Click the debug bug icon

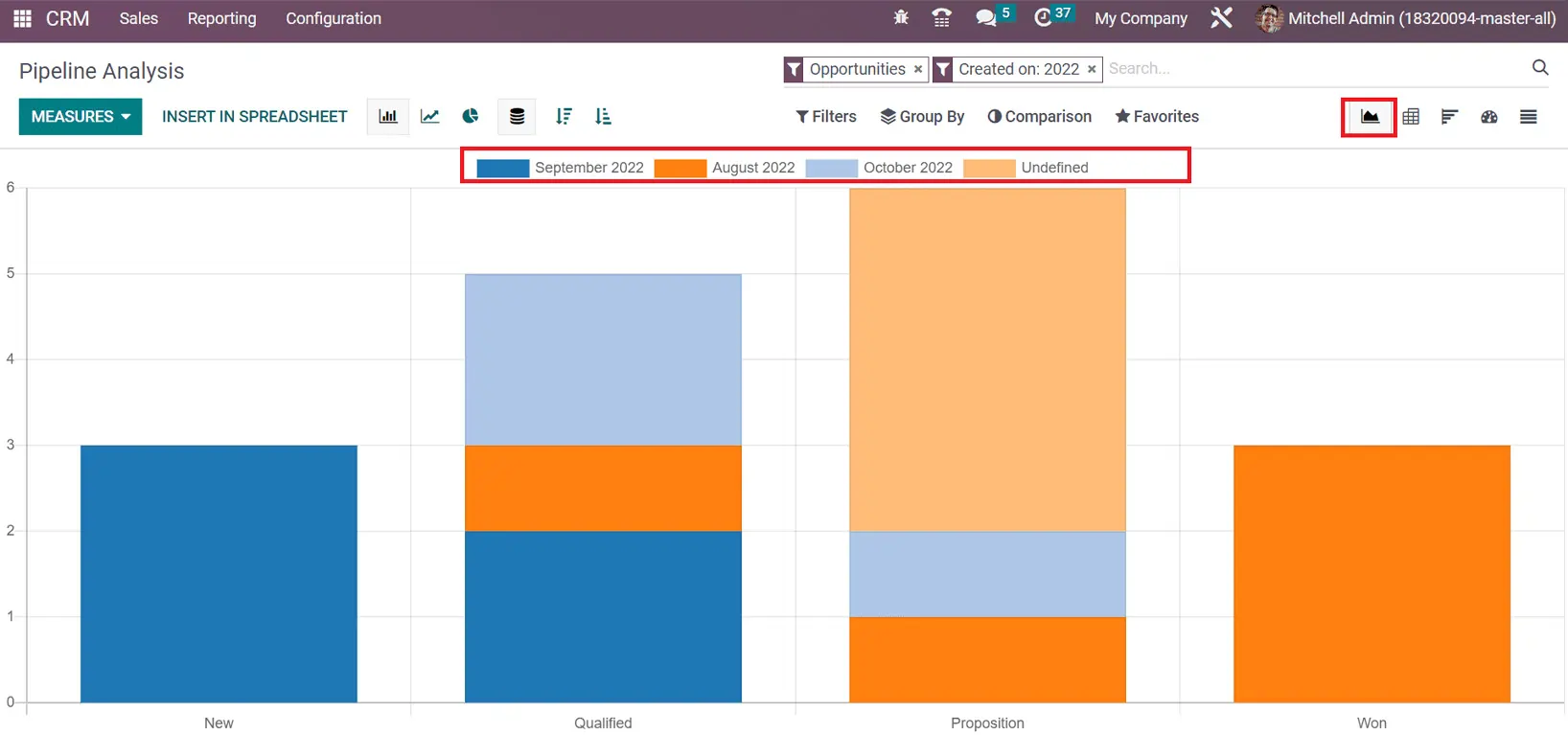coord(901,17)
